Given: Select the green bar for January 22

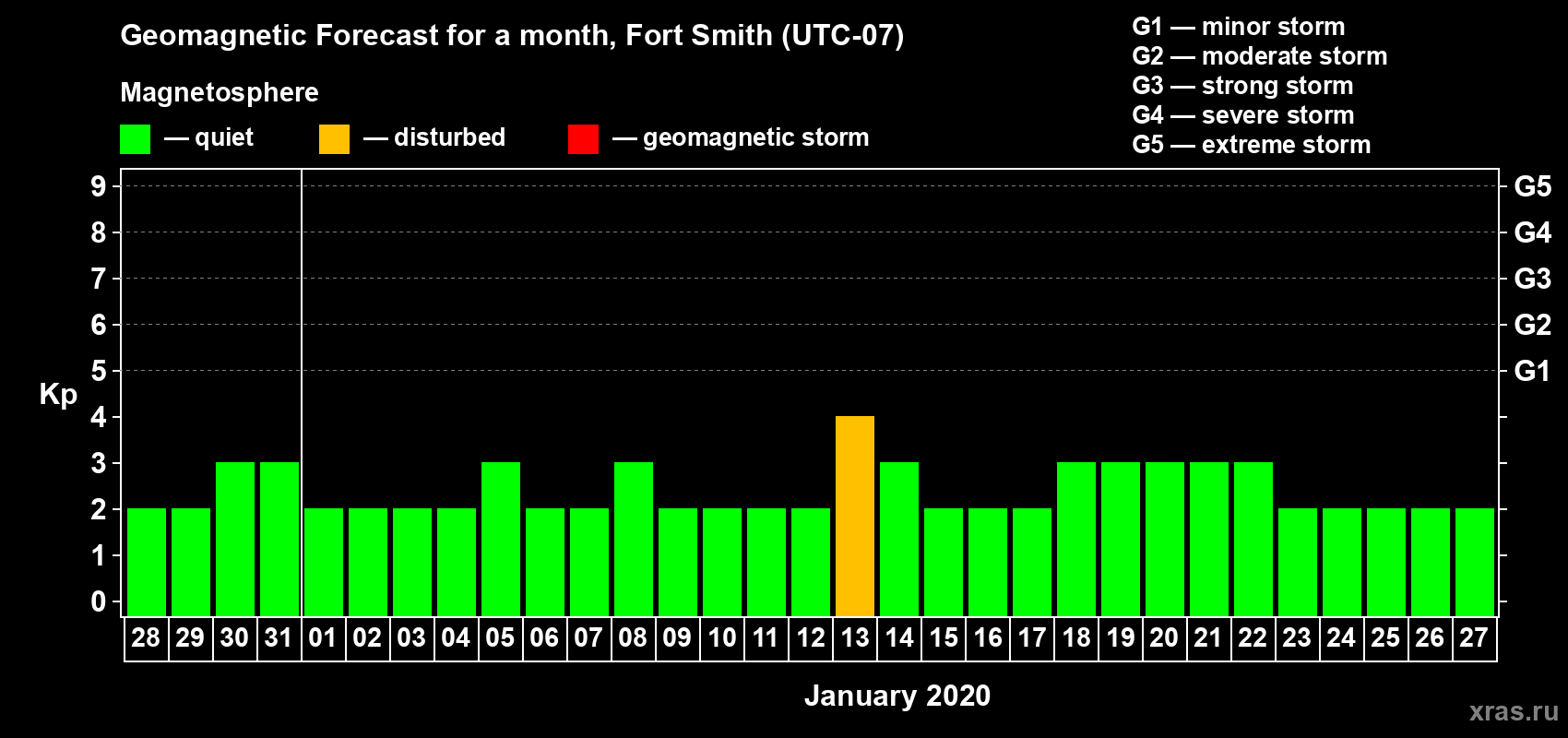Looking at the screenshot, I should click(x=1253, y=539).
